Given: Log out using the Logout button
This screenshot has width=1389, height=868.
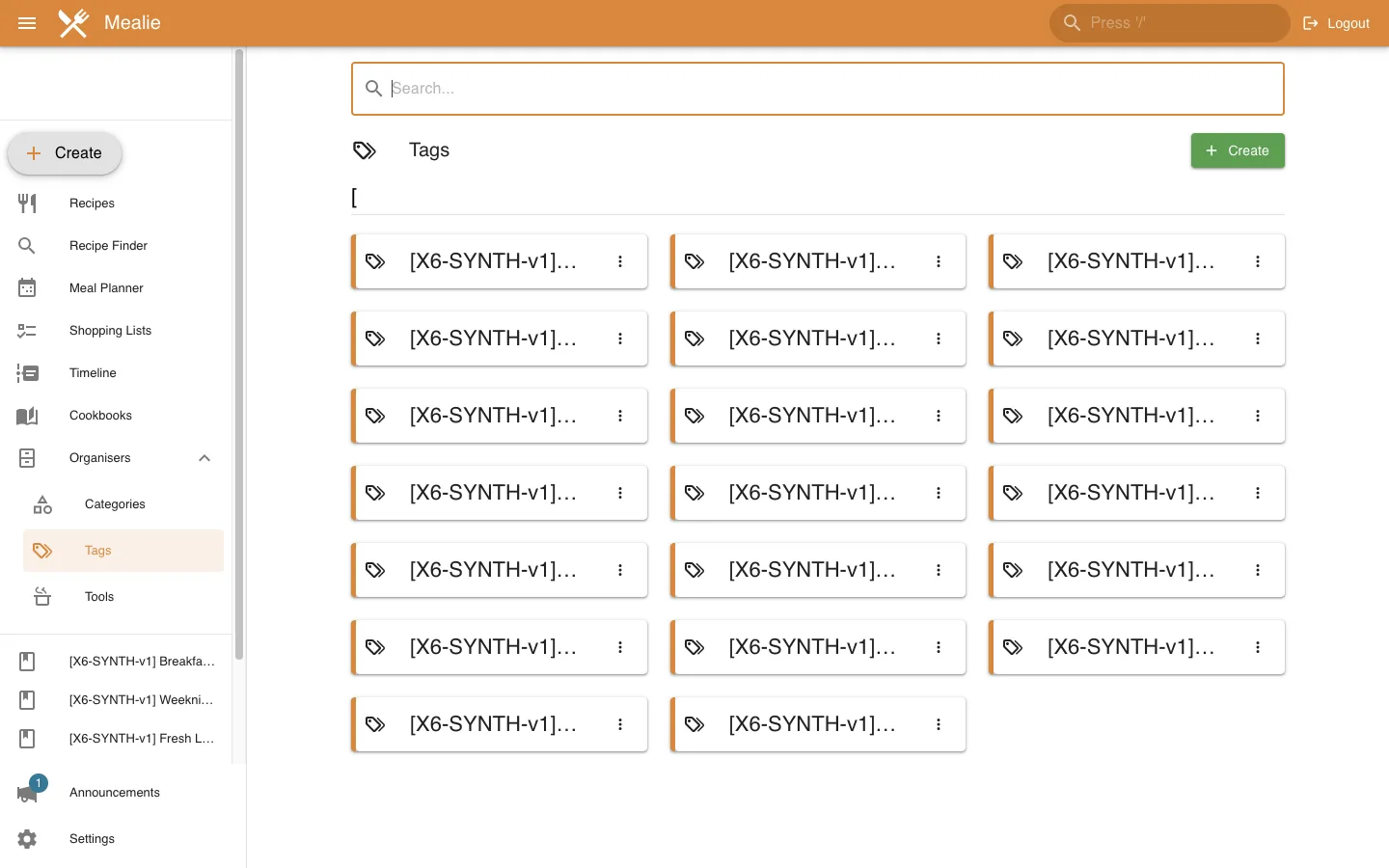Looking at the screenshot, I should click(x=1336, y=23).
